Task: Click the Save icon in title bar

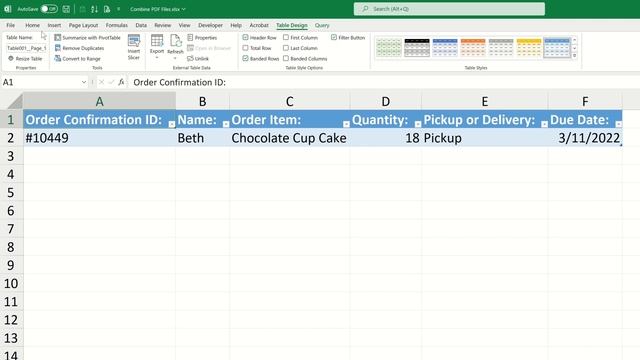Action: click(66, 9)
